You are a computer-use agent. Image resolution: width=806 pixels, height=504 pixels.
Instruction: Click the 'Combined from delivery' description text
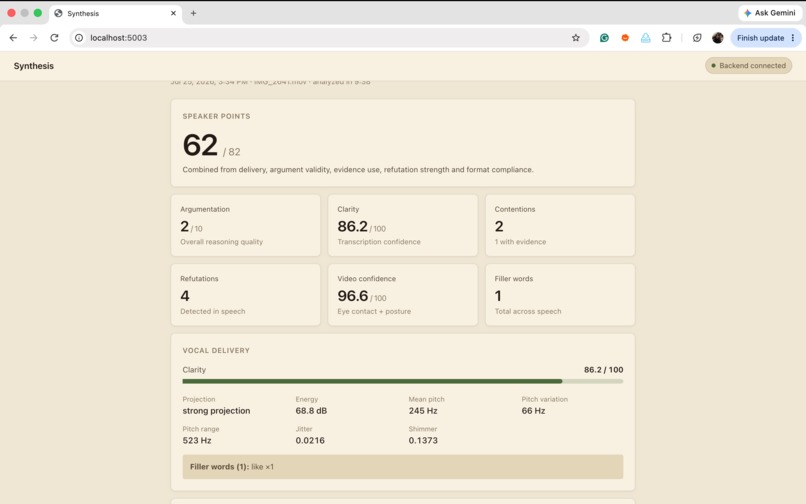[x=358, y=169]
